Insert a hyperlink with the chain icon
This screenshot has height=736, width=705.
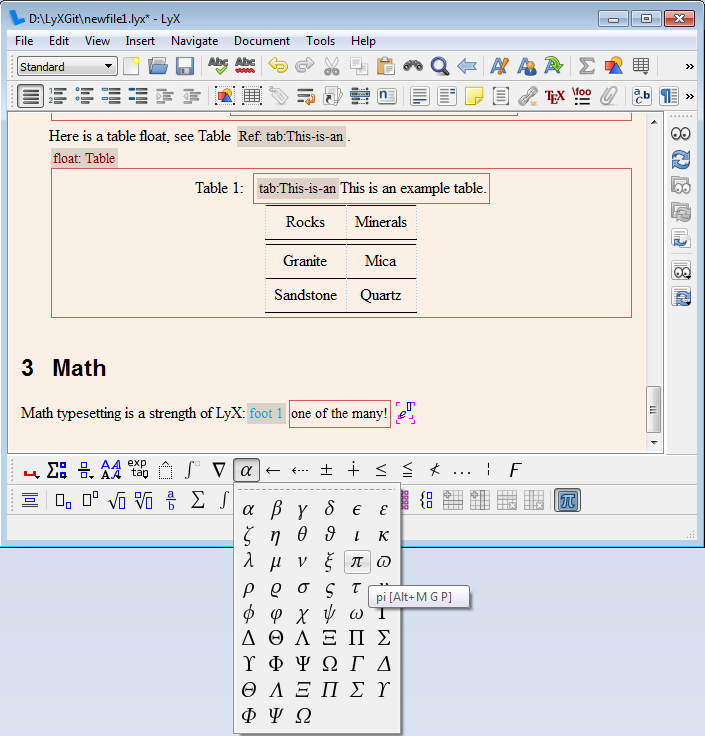click(528, 96)
